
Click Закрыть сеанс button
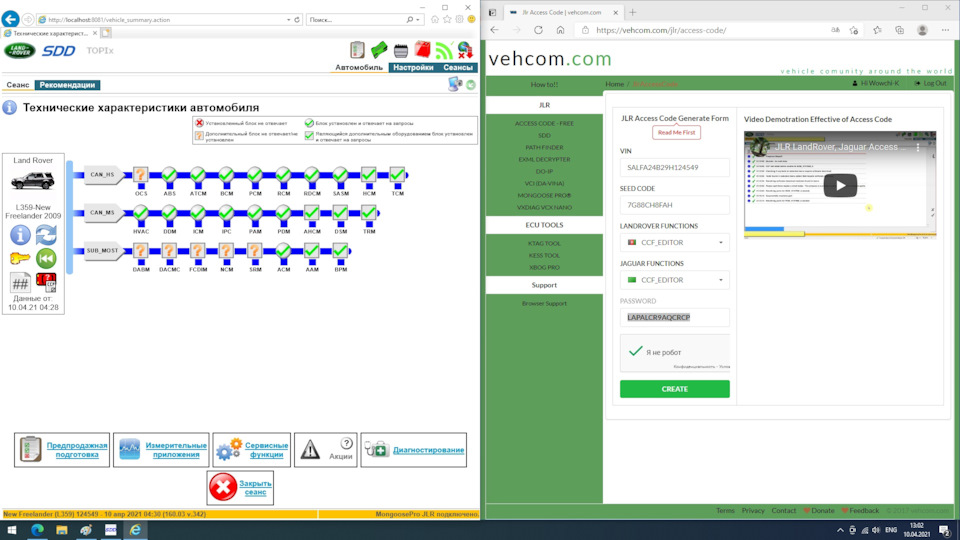(240, 488)
